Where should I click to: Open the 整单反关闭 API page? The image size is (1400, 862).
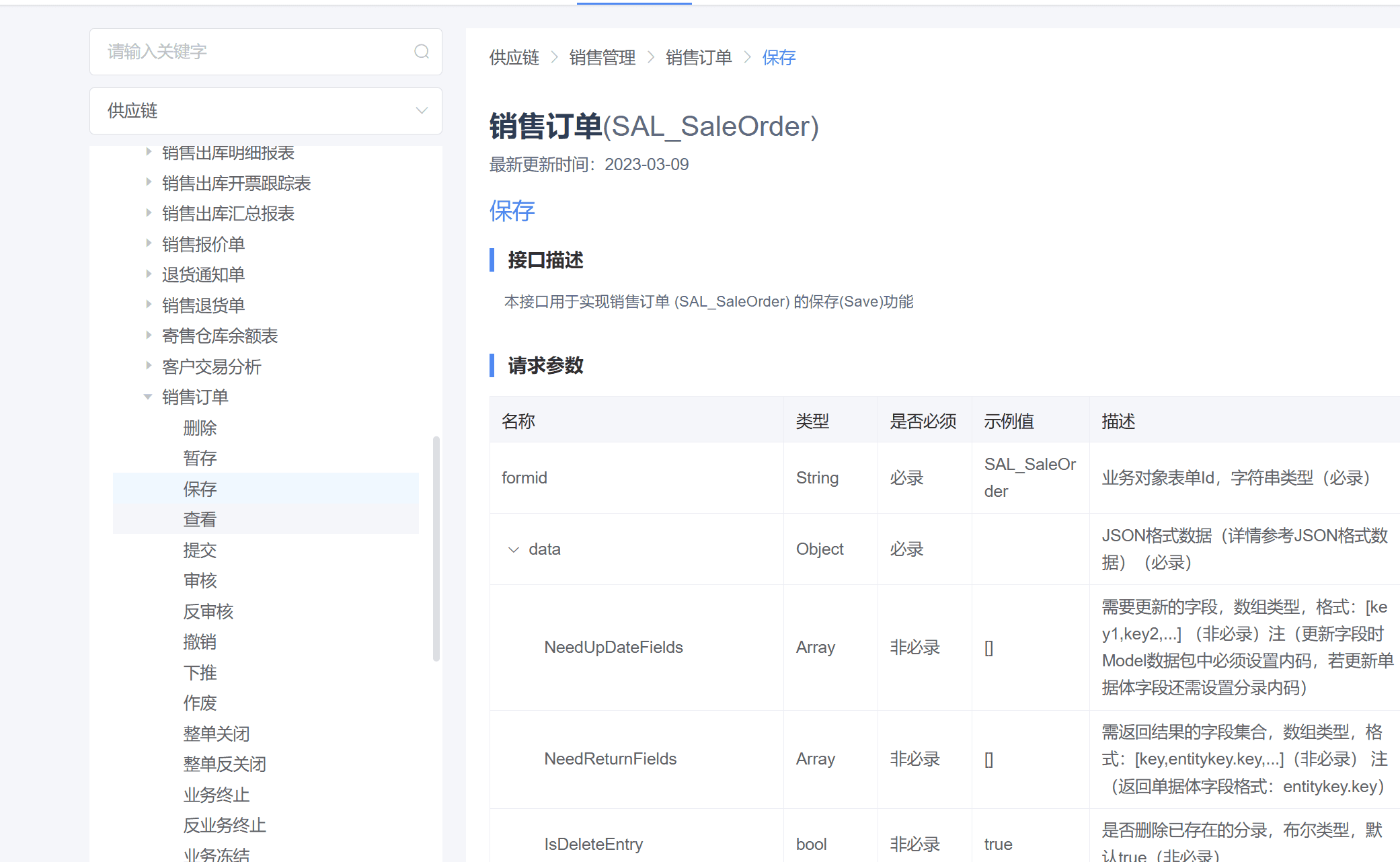pos(225,764)
